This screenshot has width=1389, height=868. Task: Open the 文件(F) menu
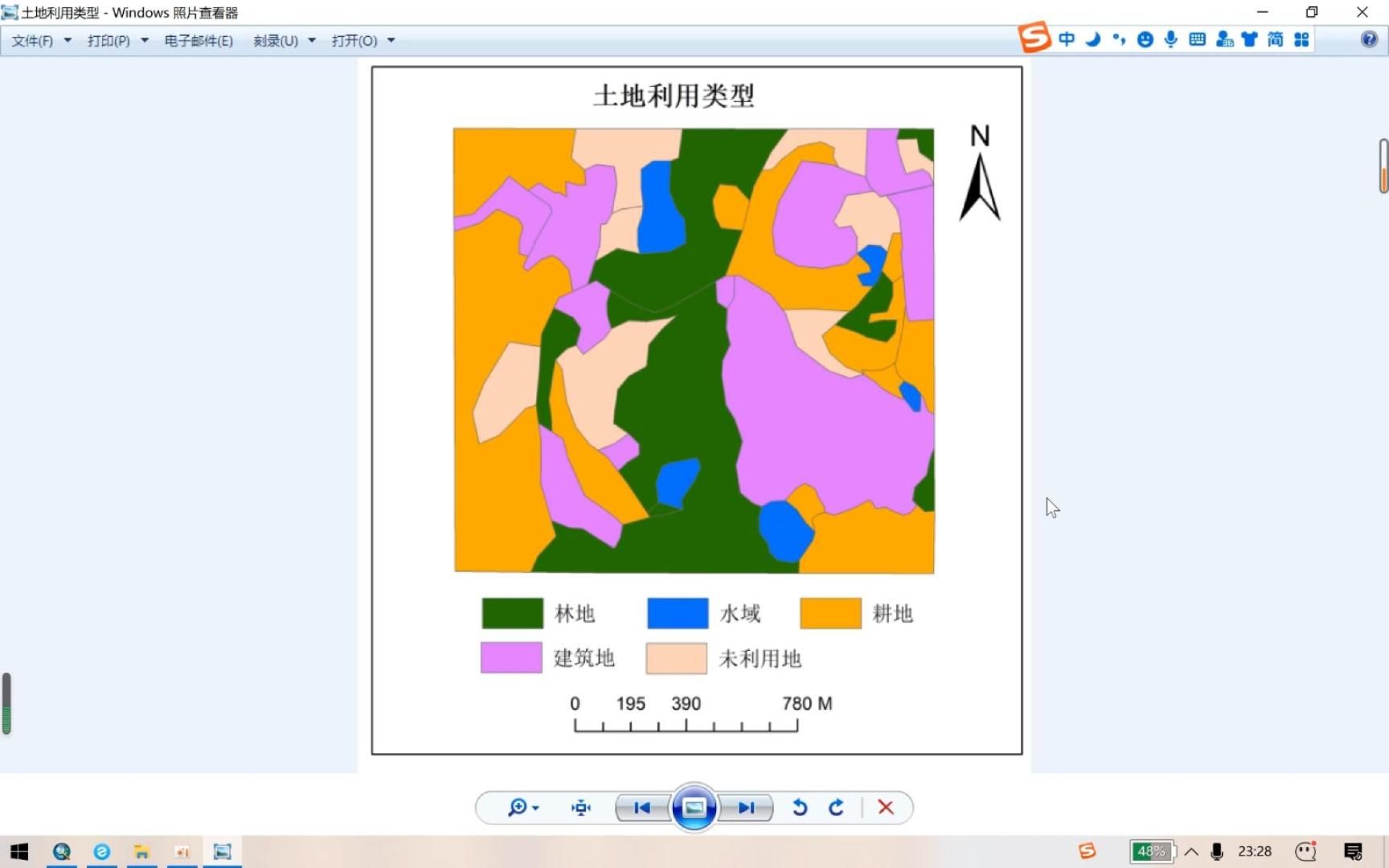34,40
